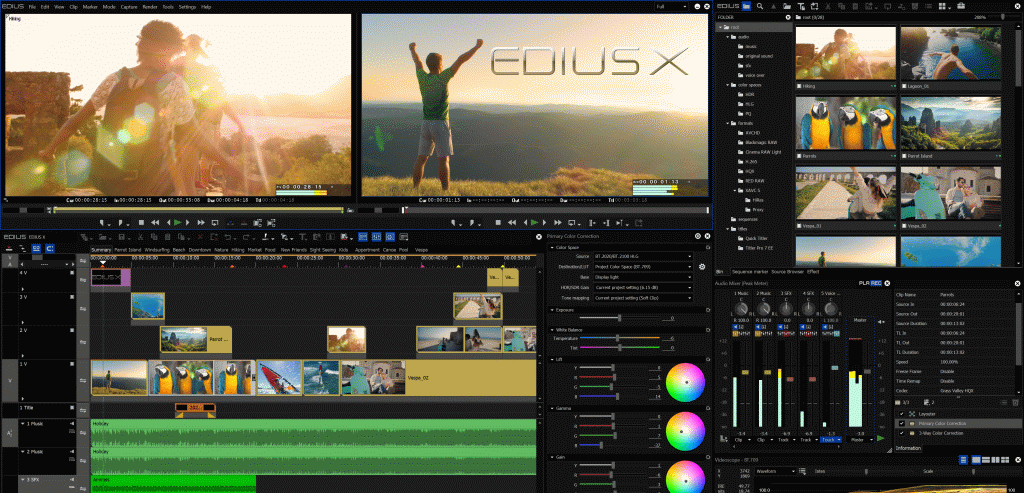This screenshot has height=493, width=1024.
Task: Open the Tone mapping dropdown
Action: pyautogui.click(x=643, y=298)
